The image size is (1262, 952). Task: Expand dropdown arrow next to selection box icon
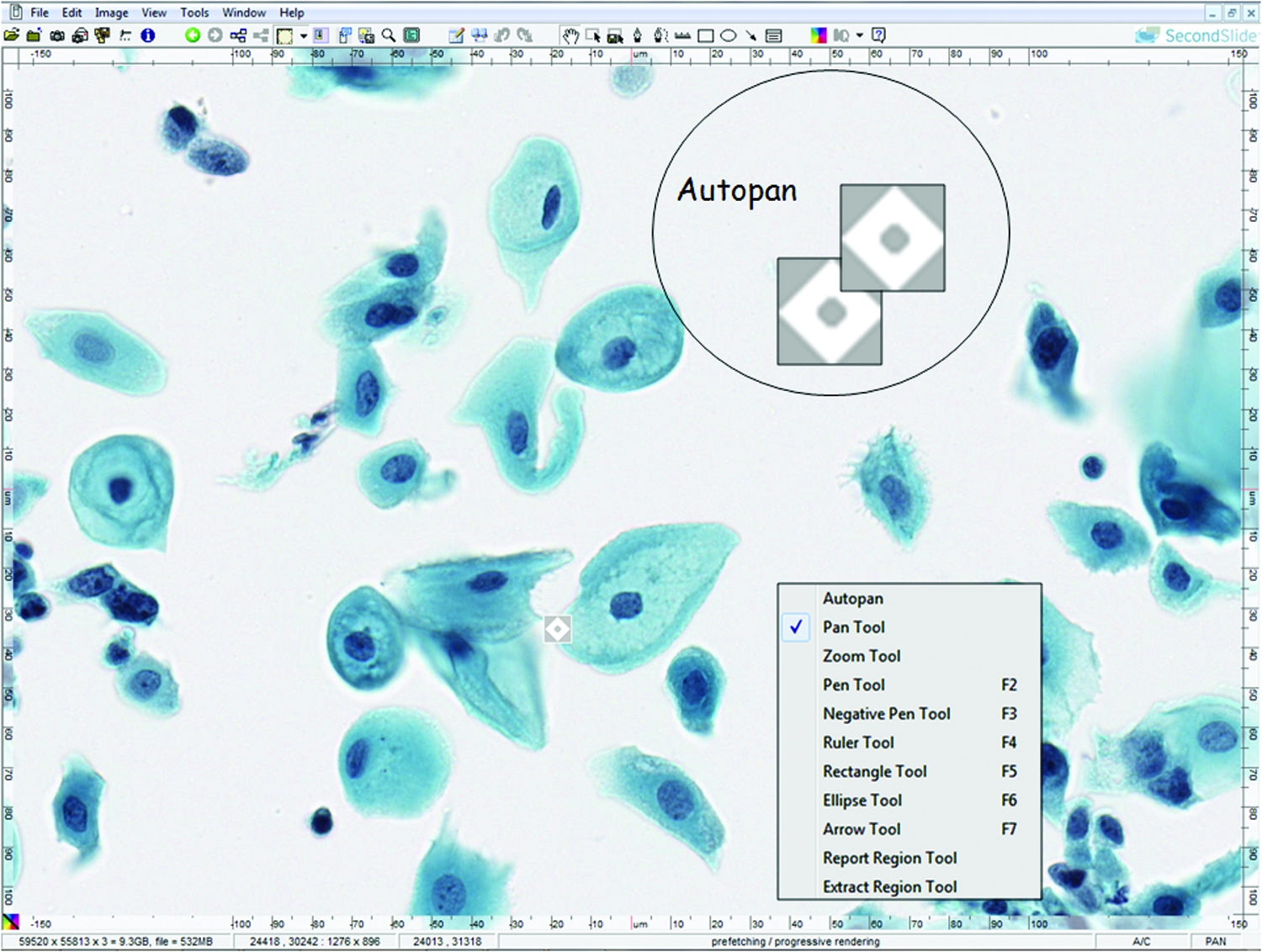tap(303, 36)
